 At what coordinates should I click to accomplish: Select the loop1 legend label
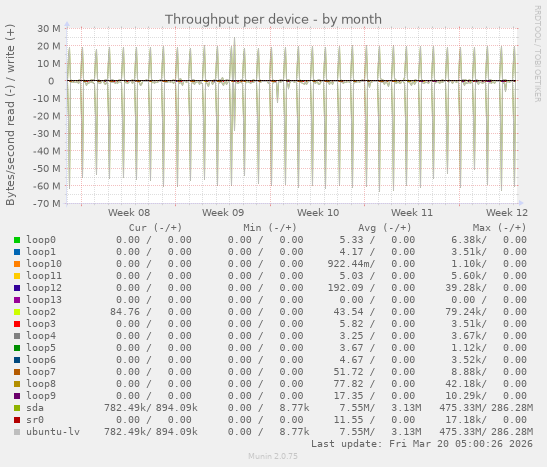[41, 252]
